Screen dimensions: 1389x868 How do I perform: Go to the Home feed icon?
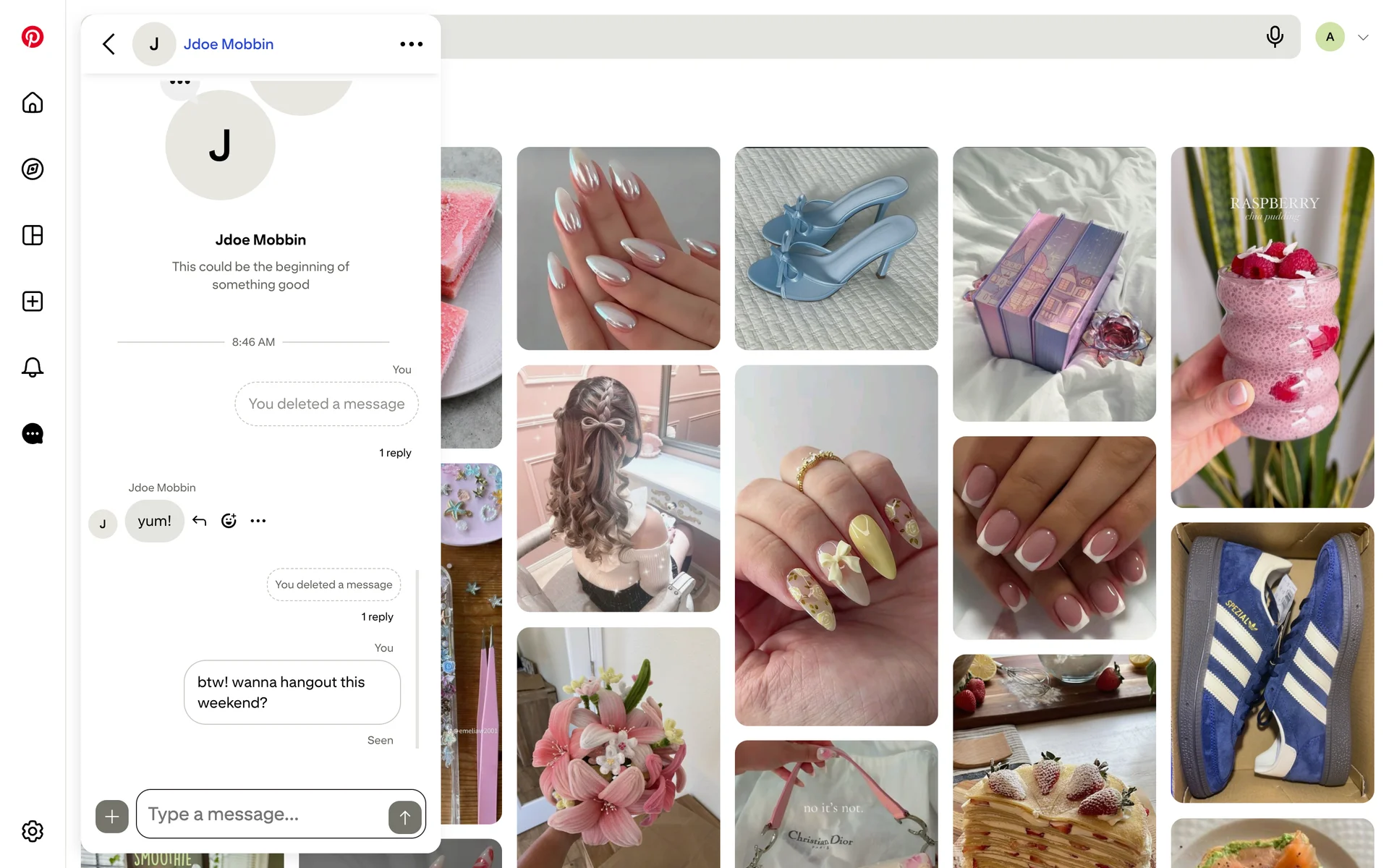(33, 103)
